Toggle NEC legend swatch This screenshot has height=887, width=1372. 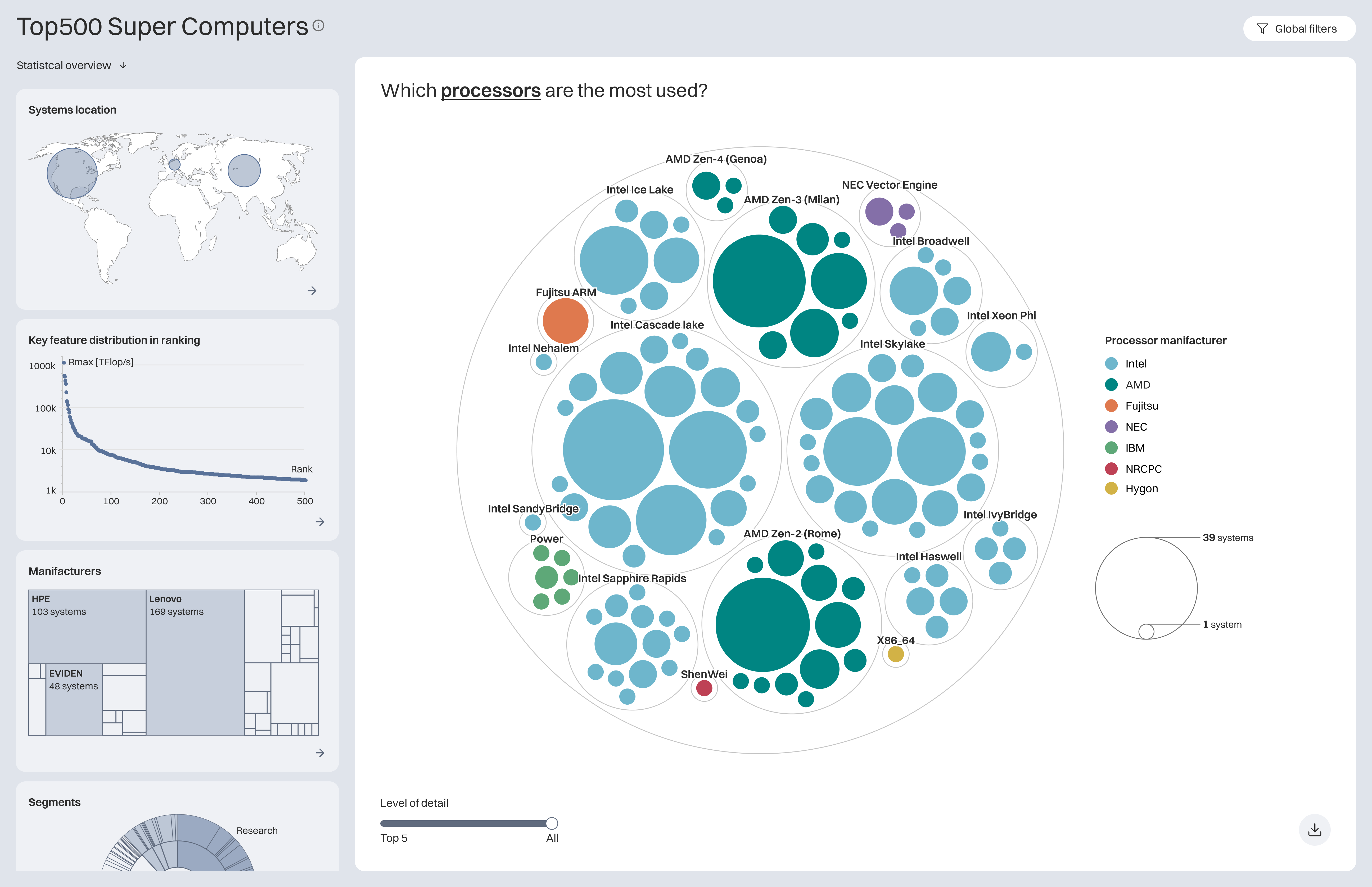tap(1111, 427)
